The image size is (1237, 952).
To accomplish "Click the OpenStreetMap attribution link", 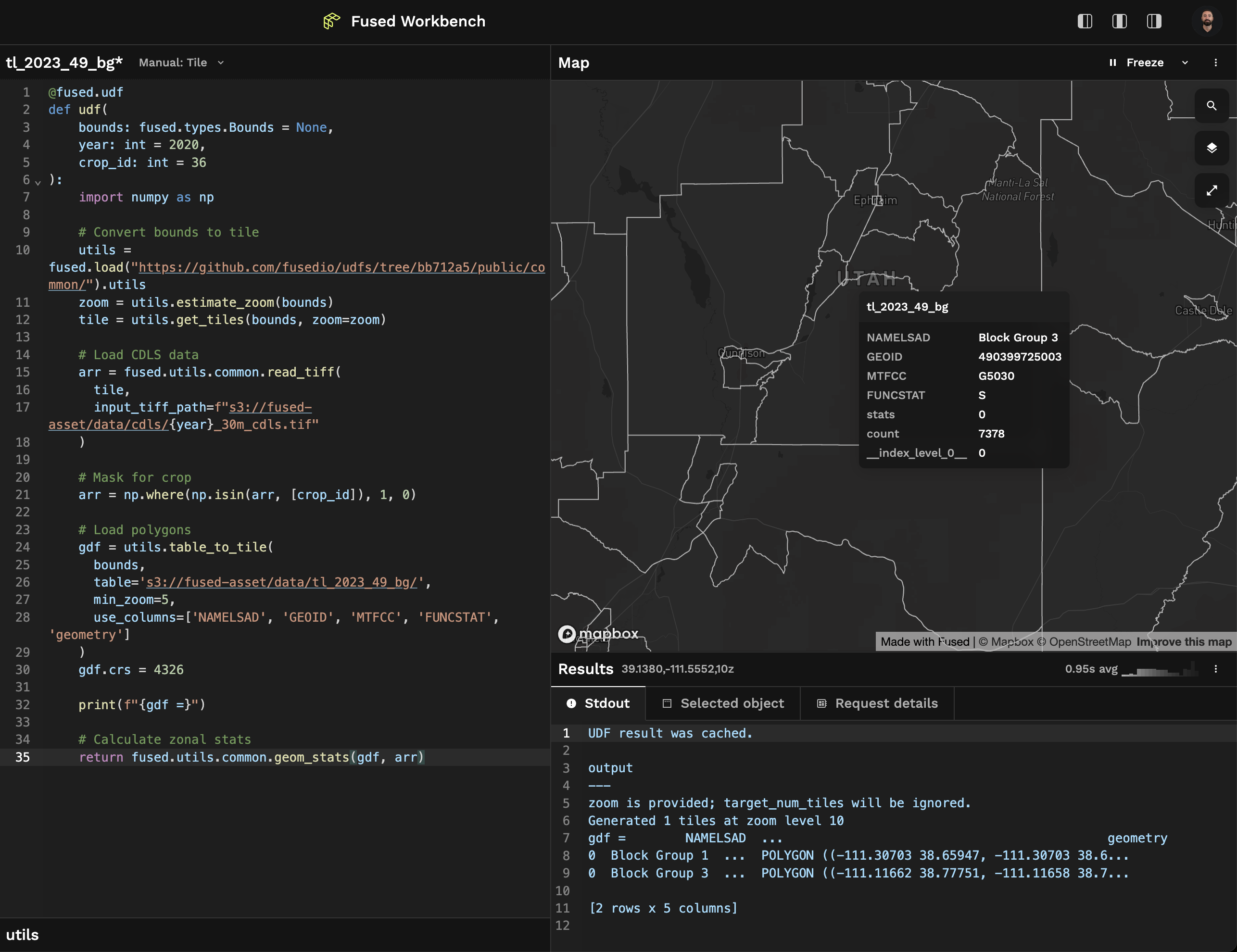I will [x=1085, y=642].
